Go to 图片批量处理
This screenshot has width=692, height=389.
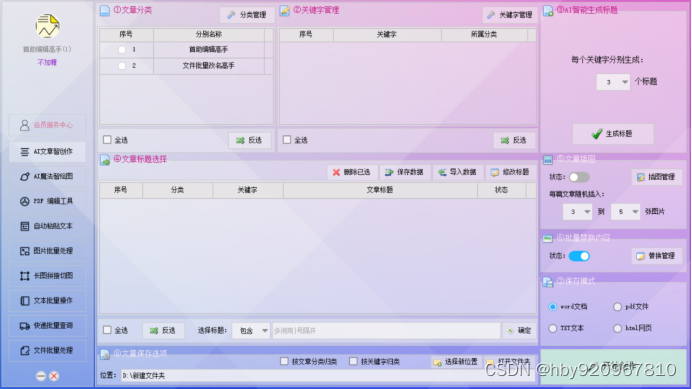[x=47, y=251]
